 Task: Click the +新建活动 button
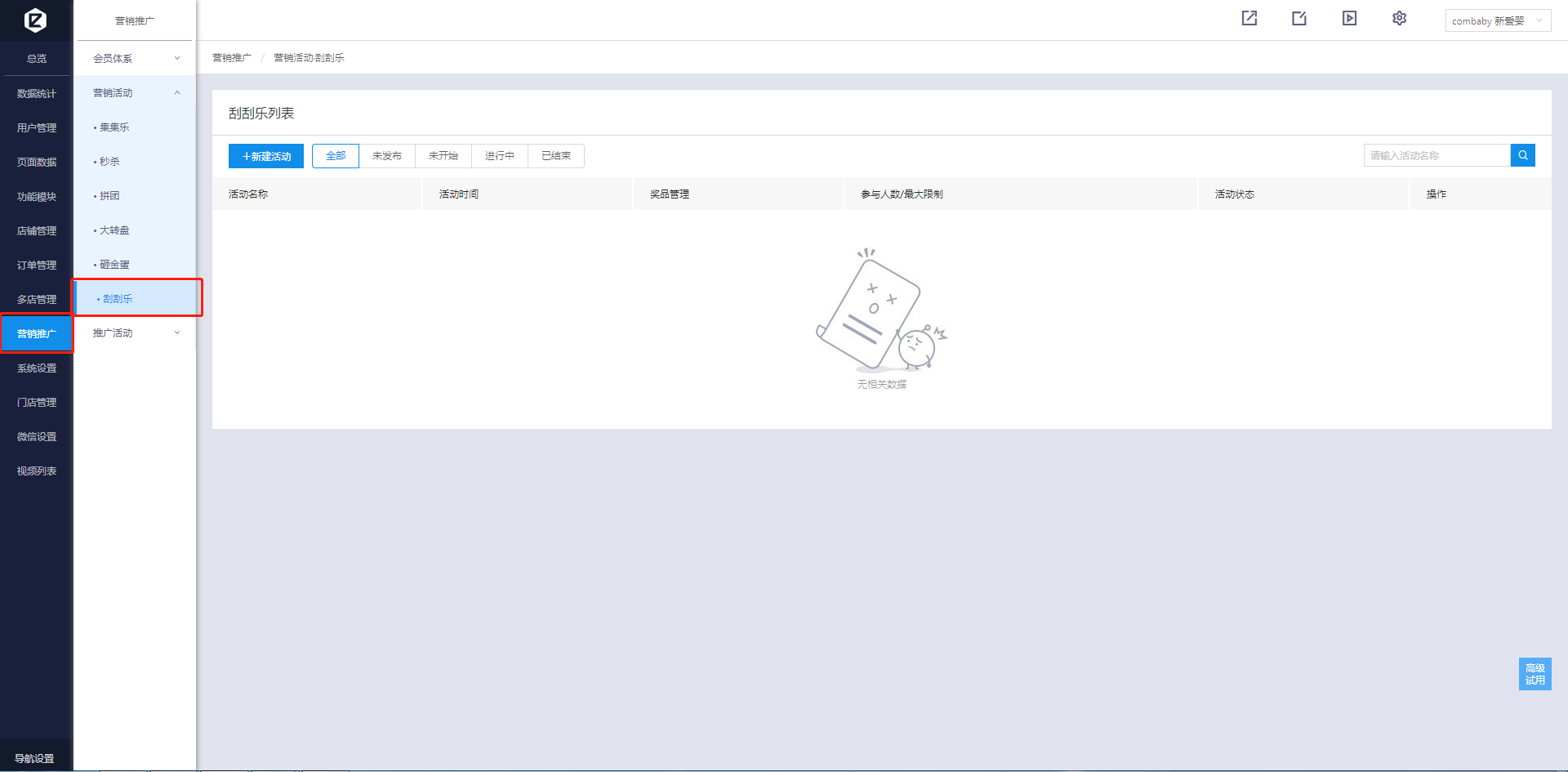(266, 156)
